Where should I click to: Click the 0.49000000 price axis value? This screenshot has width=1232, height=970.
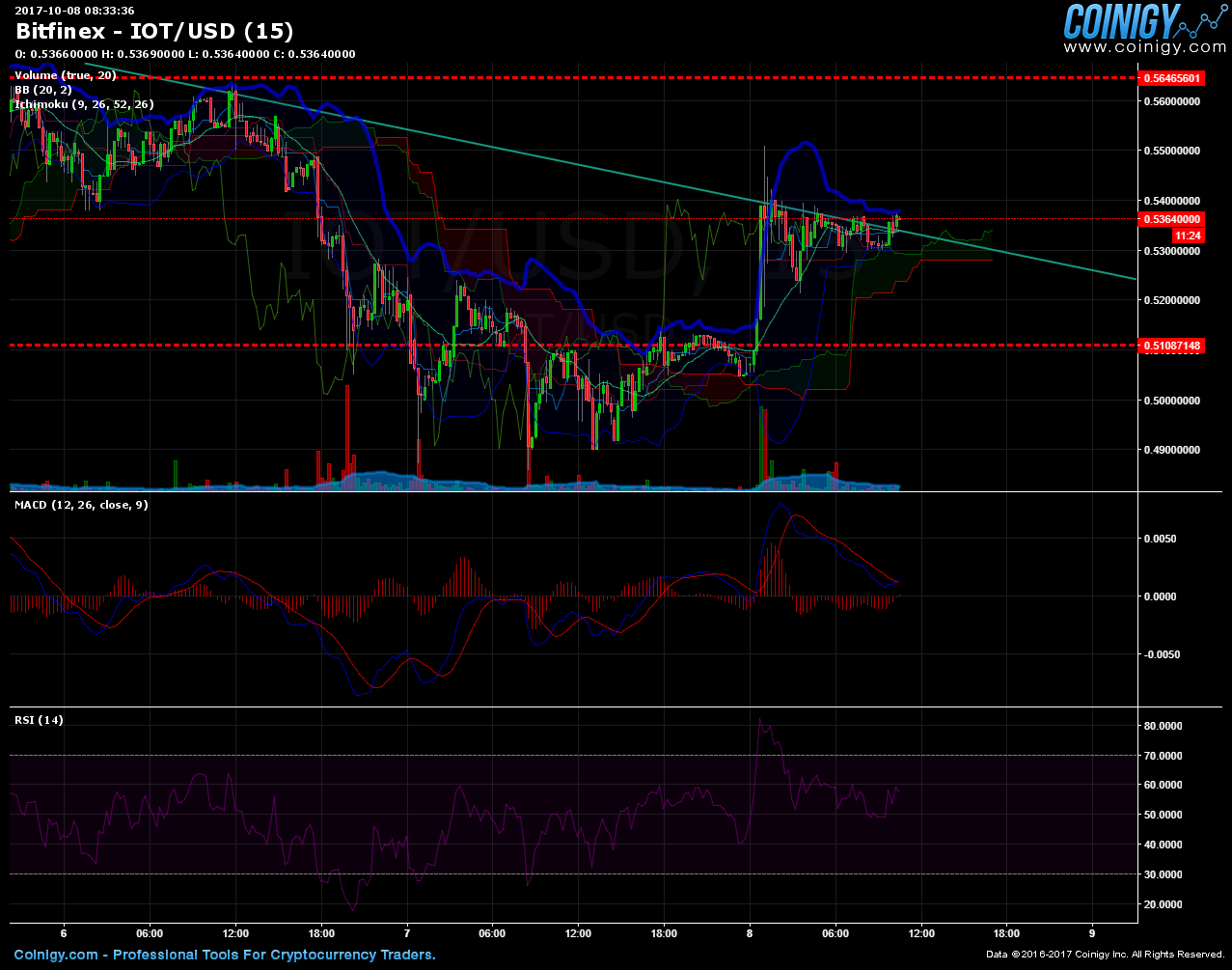click(x=1171, y=450)
